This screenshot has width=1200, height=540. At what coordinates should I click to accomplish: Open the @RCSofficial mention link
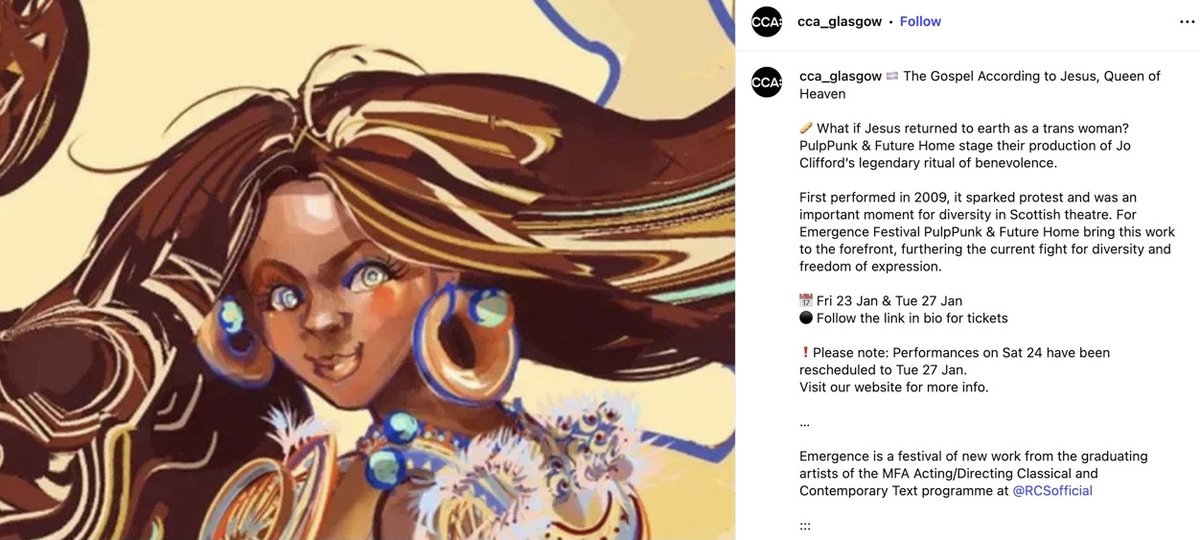pos(1052,491)
